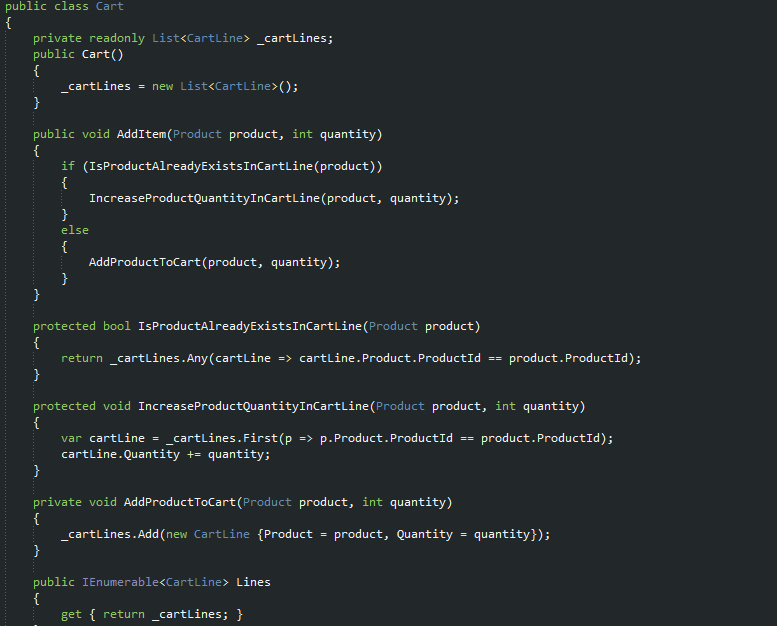
Task: Click the '==' operator in the First call line
Action: tap(466, 438)
